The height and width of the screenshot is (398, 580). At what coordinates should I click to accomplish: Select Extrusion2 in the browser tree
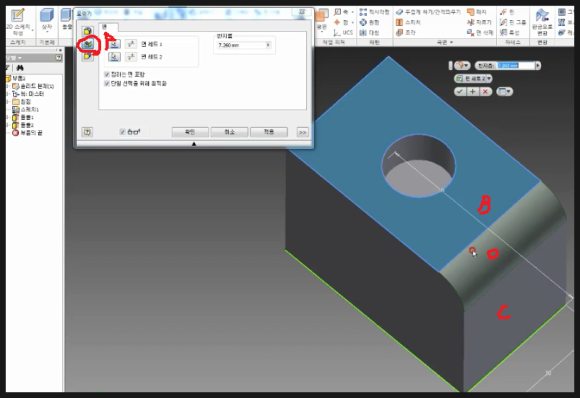(23, 125)
